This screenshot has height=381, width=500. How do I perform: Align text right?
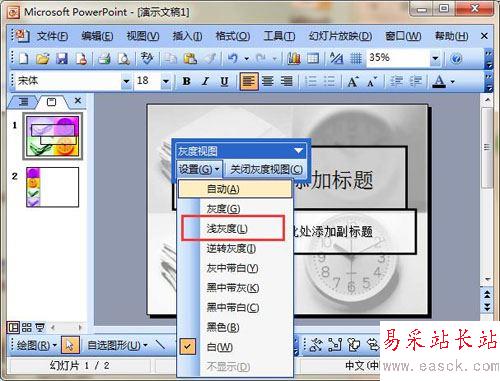286,81
